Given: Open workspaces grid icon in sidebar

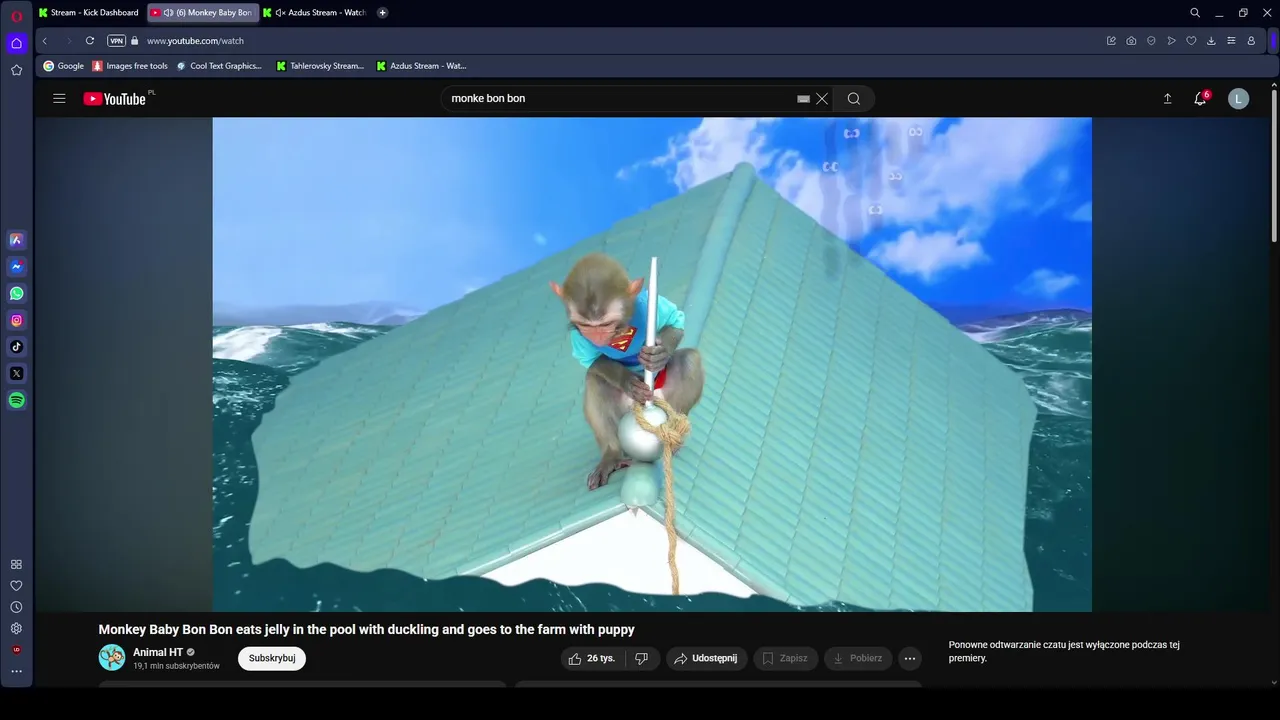Looking at the screenshot, I should point(16,565).
